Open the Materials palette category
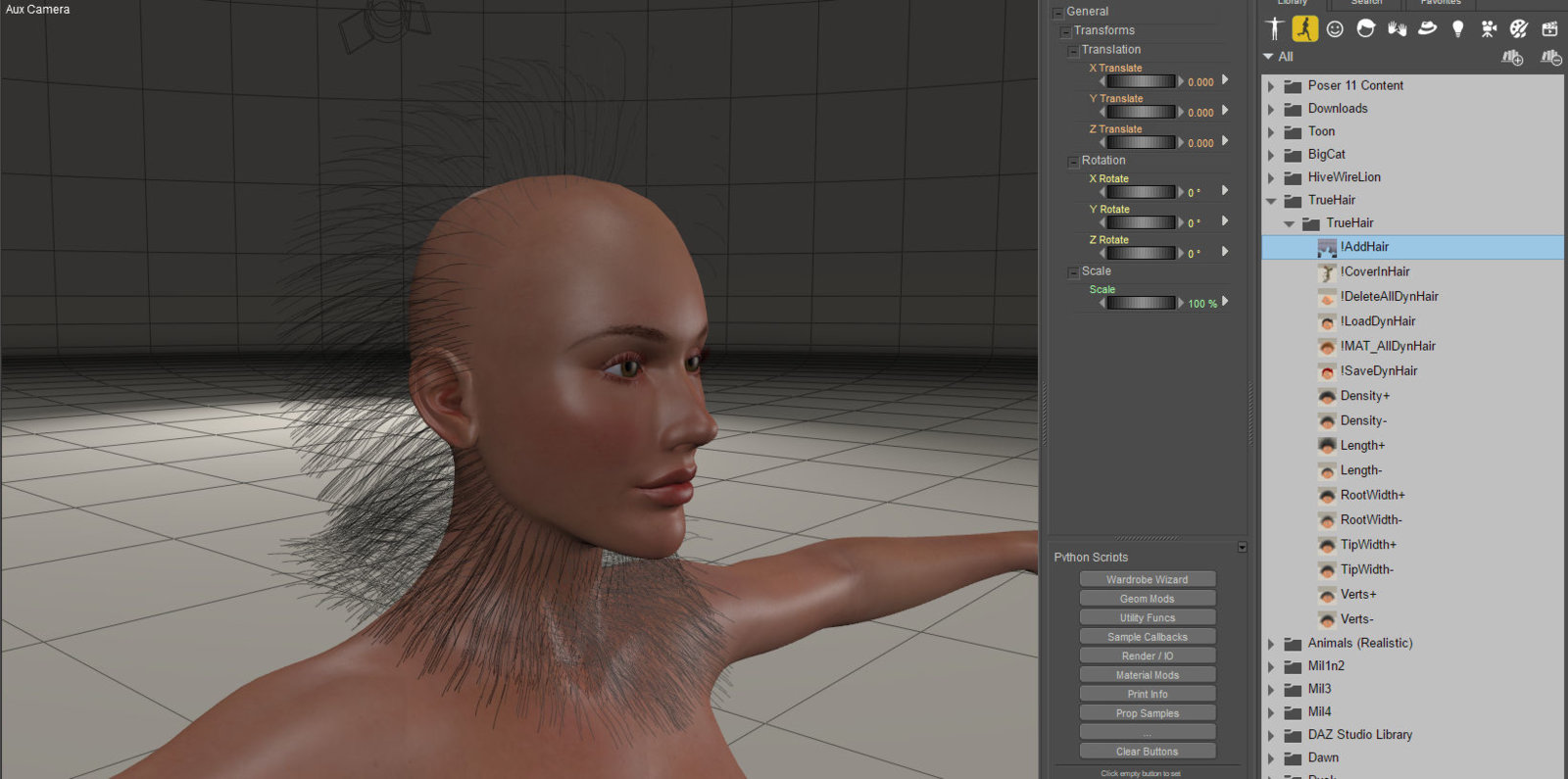Image resolution: width=1568 pixels, height=779 pixels. 1519,29
